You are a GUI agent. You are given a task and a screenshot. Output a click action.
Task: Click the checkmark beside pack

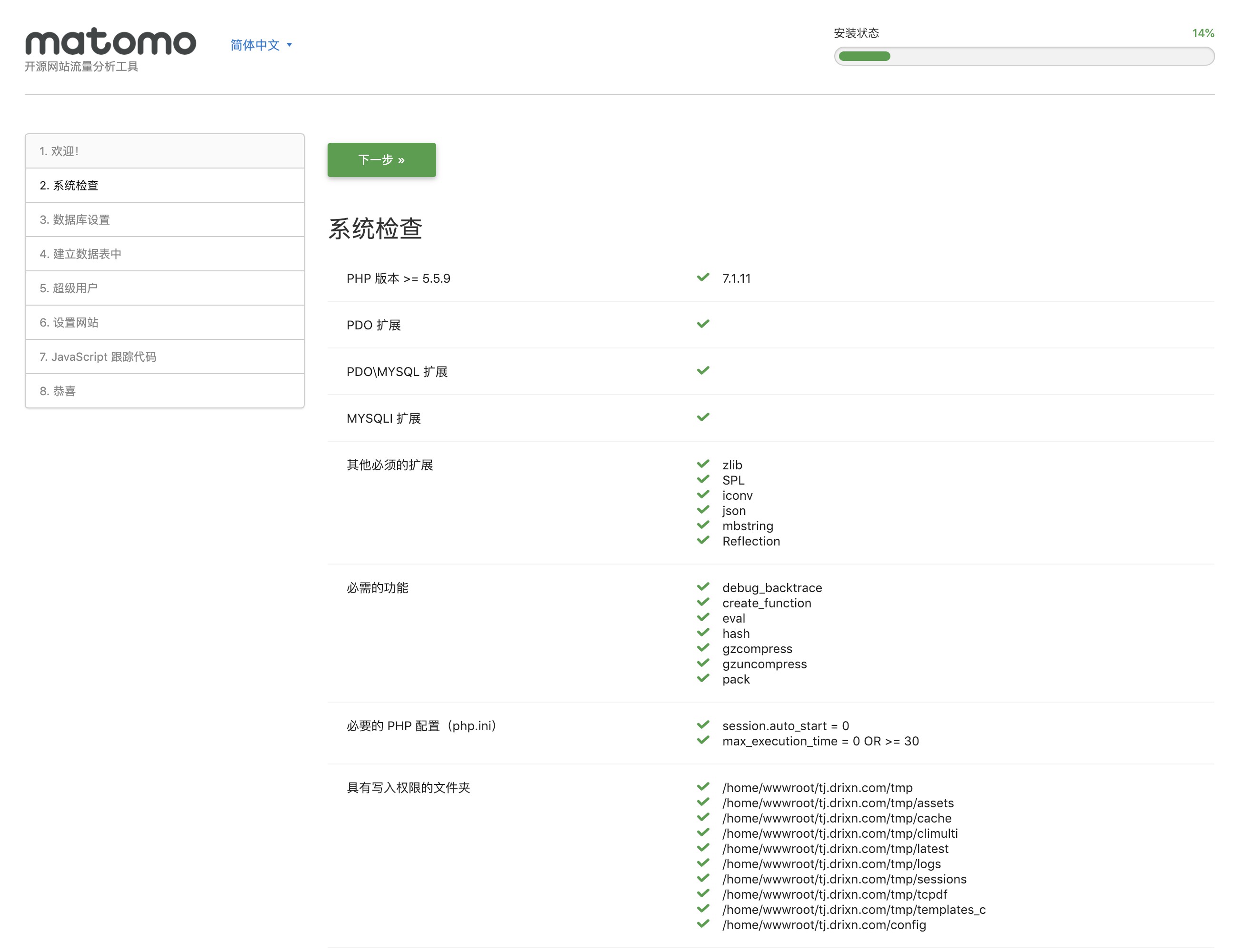[x=703, y=678]
